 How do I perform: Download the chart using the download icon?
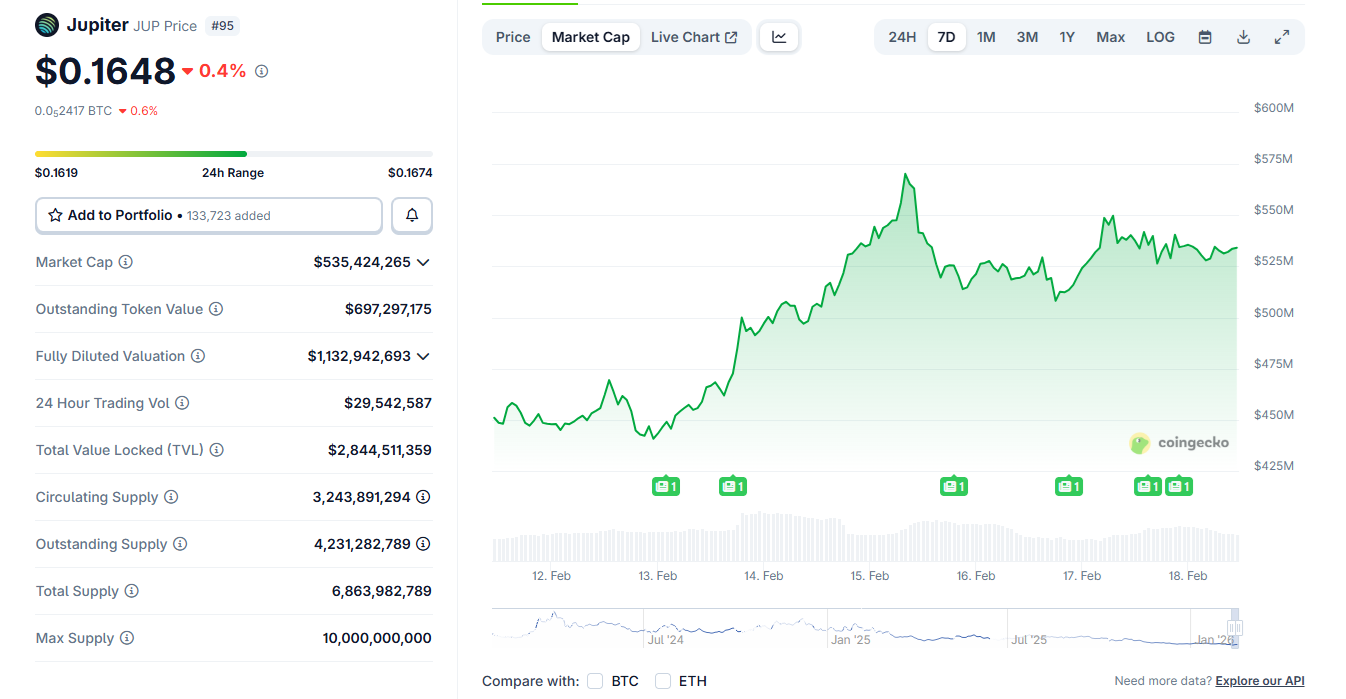pyautogui.click(x=1243, y=36)
